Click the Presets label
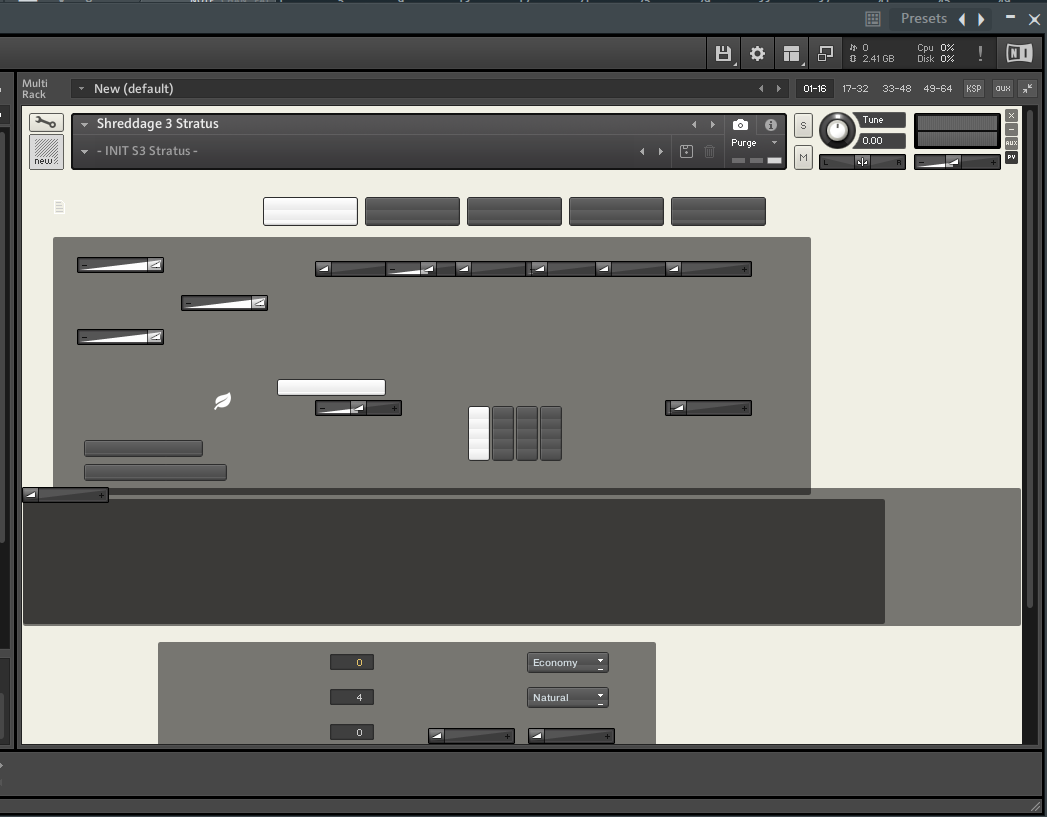The width and height of the screenshot is (1047, 817). point(923,19)
